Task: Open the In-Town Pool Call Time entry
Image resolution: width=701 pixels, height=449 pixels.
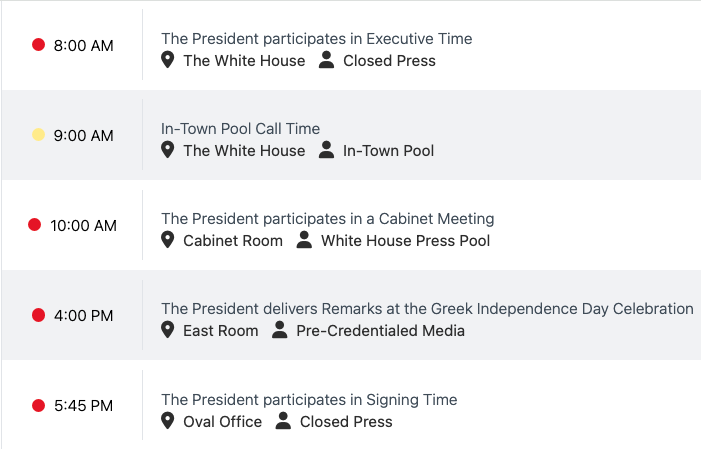Action: [240, 129]
